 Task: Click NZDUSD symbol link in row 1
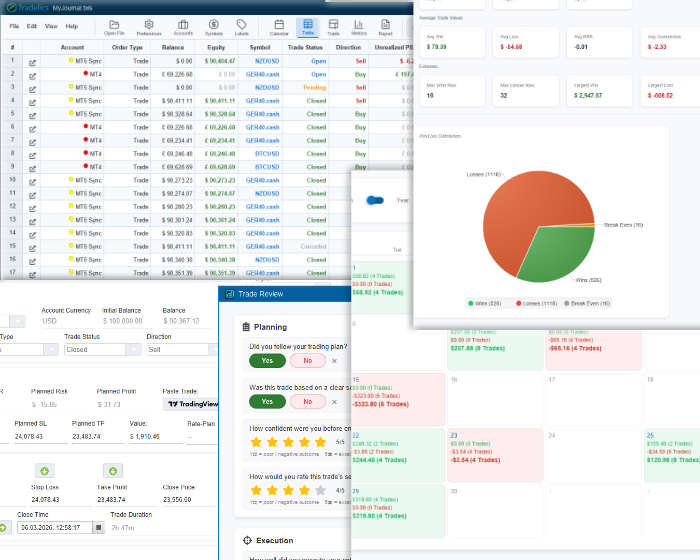coord(267,61)
